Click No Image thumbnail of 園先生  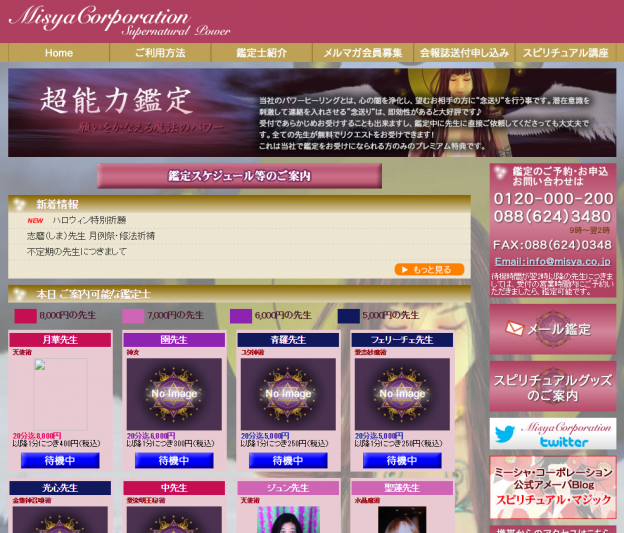pos(174,394)
